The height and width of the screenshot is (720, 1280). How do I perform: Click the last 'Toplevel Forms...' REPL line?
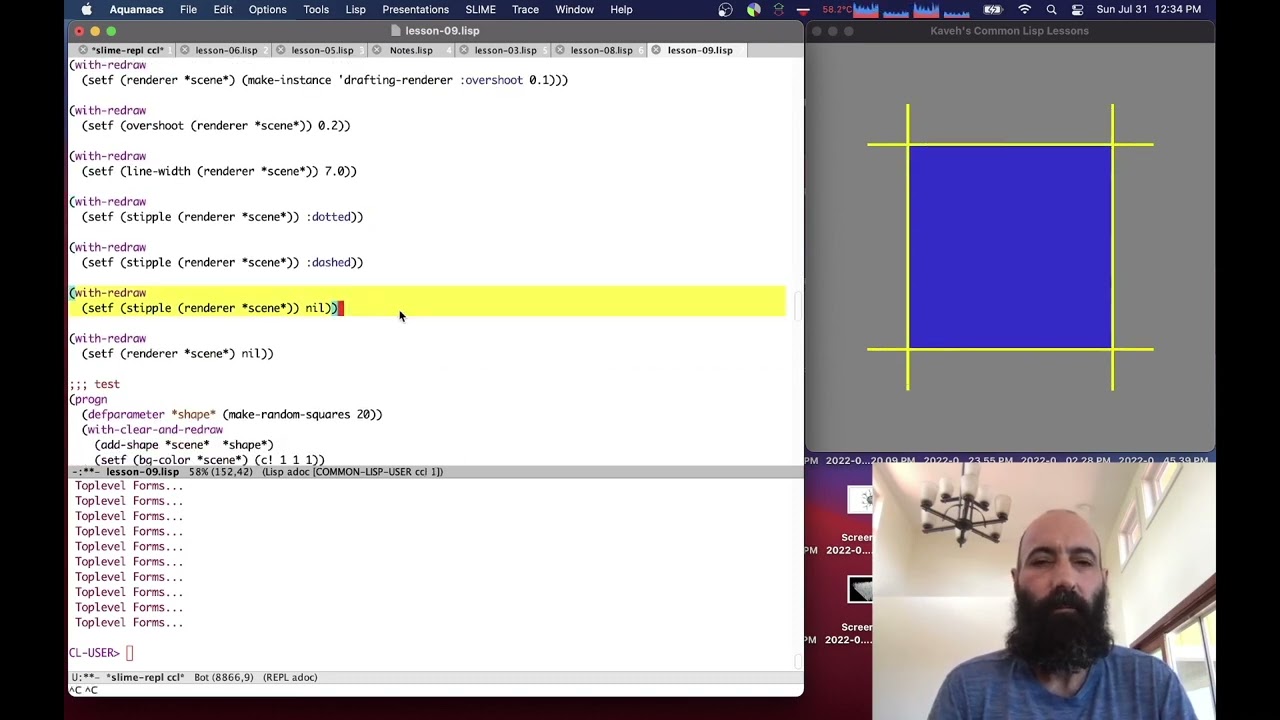[129, 622]
